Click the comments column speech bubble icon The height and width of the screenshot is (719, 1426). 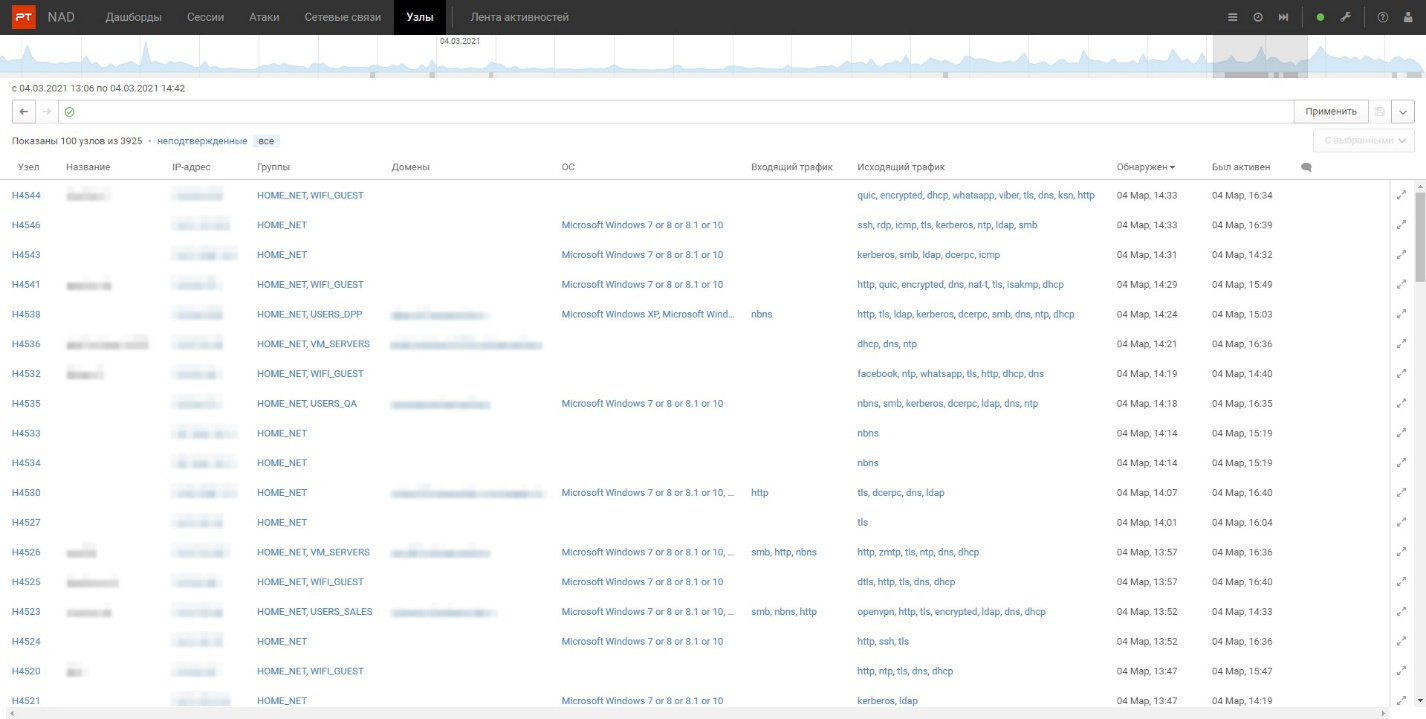tap(1306, 167)
